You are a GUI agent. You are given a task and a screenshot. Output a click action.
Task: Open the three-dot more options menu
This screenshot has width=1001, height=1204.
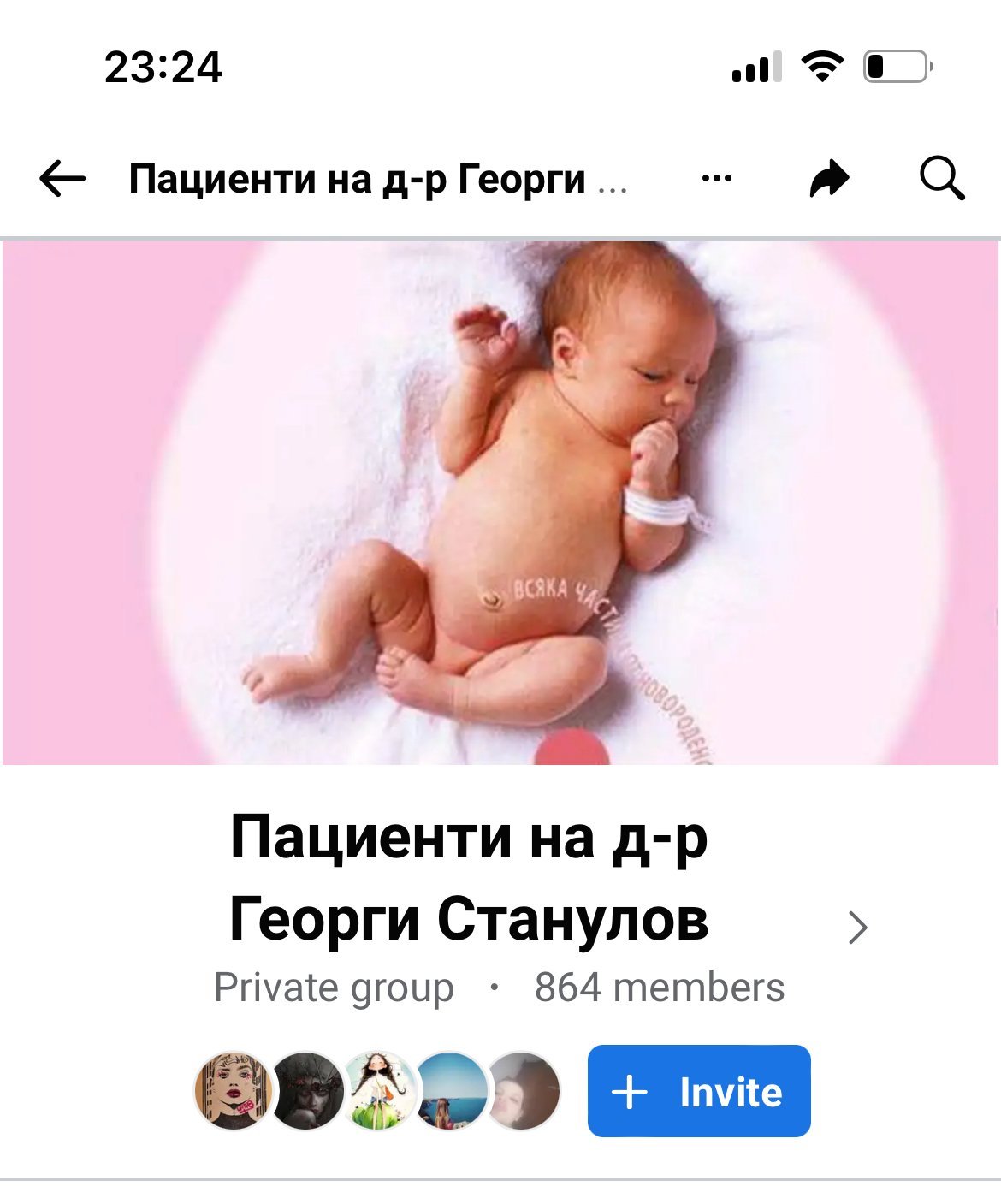[x=716, y=179]
